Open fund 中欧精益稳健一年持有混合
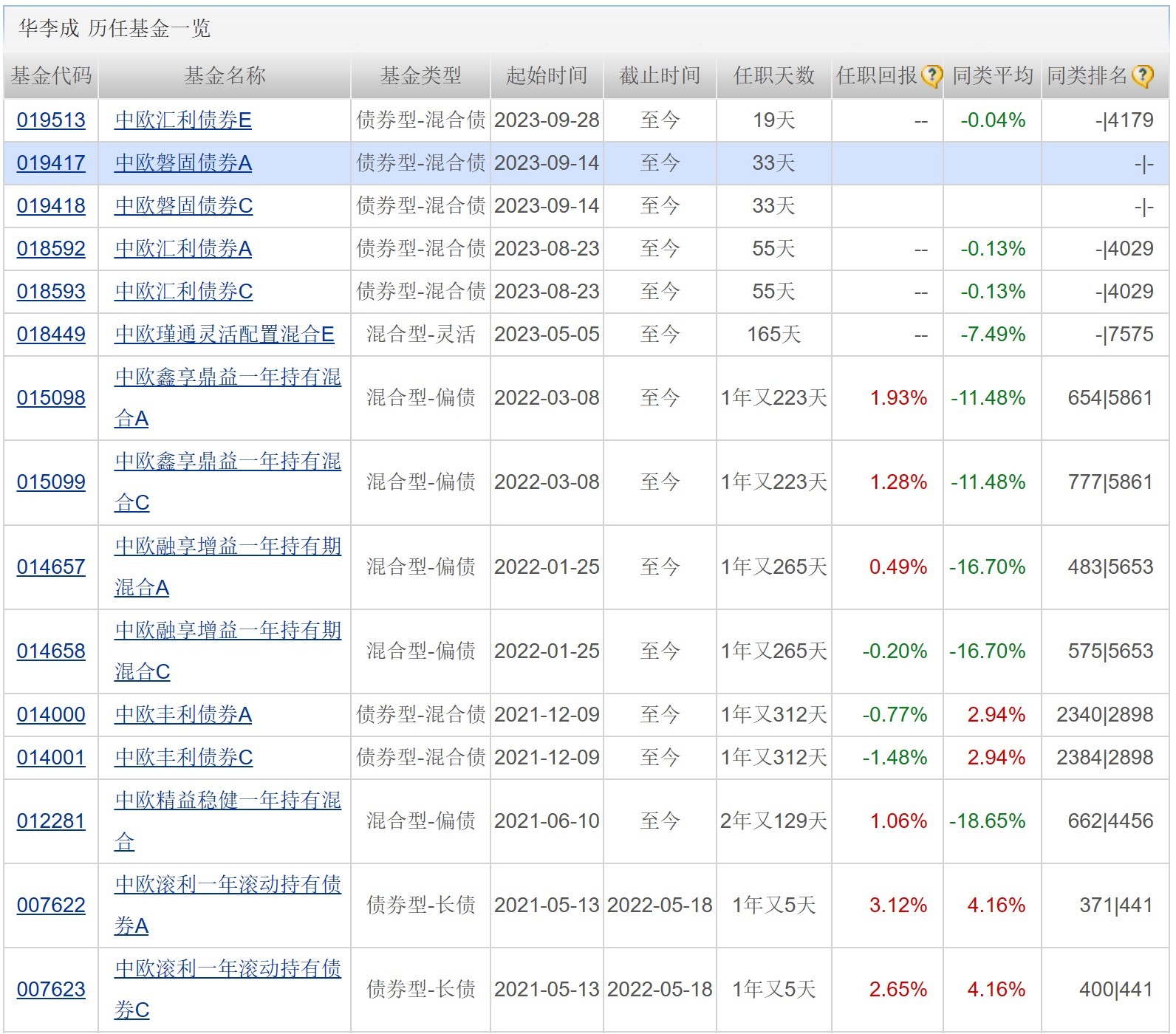 [228, 821]
